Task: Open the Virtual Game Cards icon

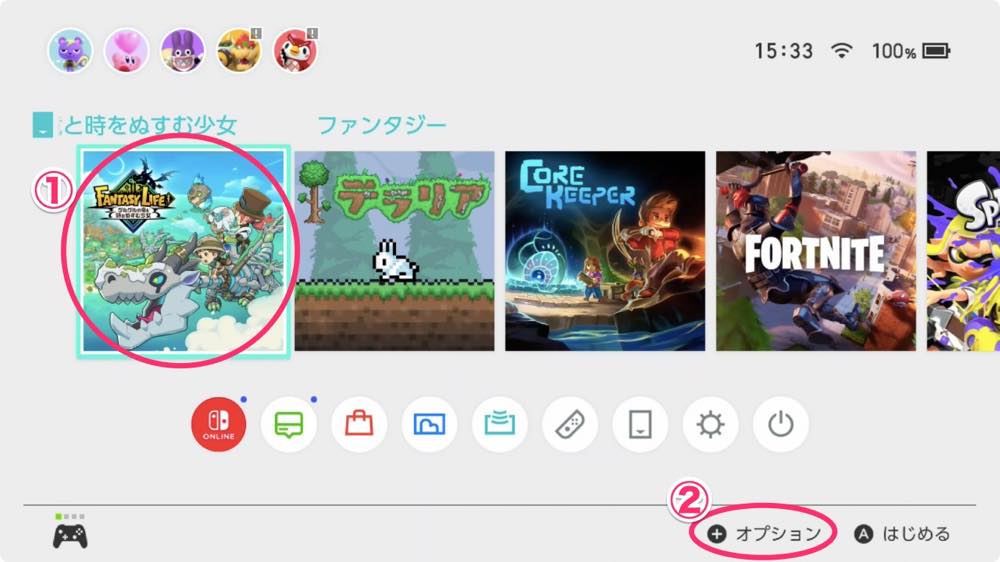Action: 640,424
